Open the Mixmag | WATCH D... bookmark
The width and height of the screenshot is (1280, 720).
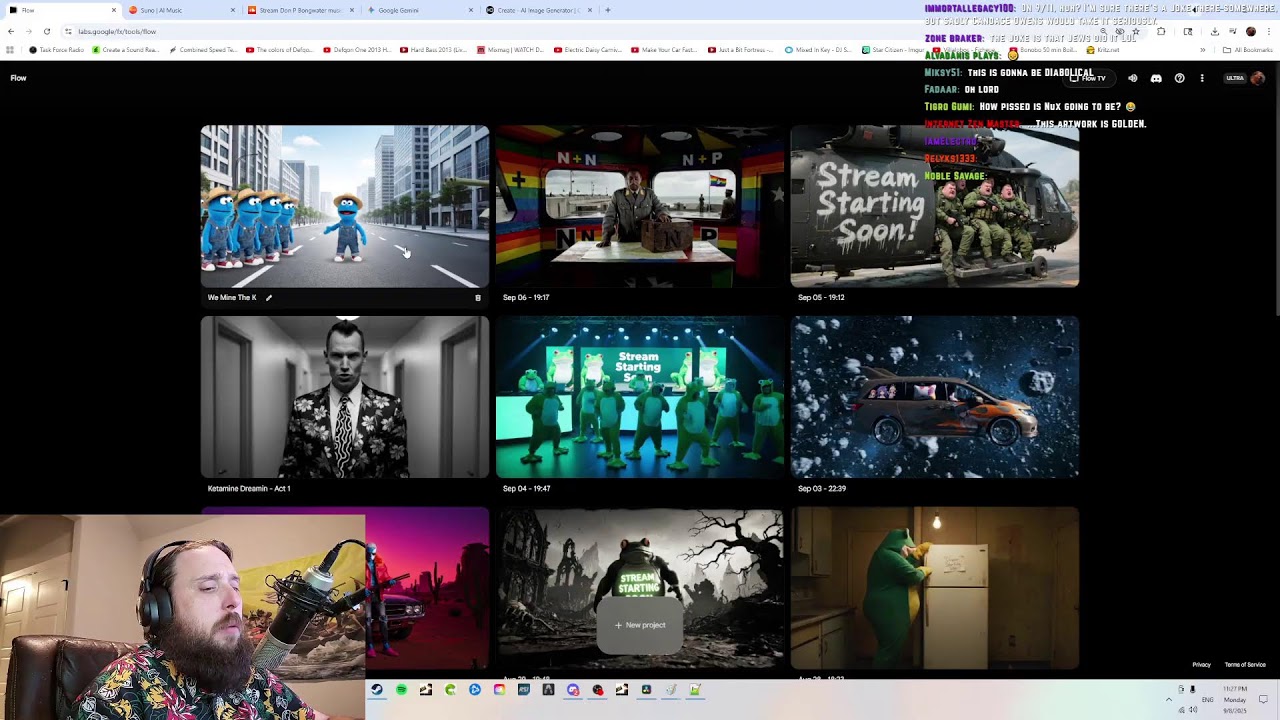coord(511,50)
